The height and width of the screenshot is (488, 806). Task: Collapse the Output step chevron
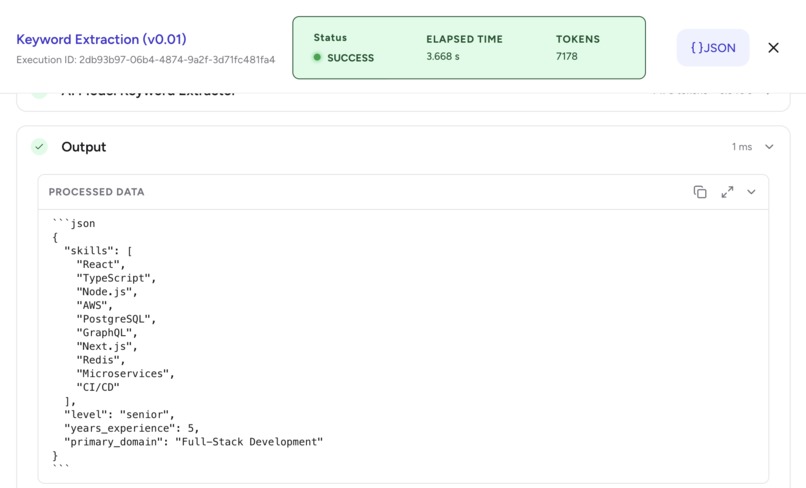(769, 147)
